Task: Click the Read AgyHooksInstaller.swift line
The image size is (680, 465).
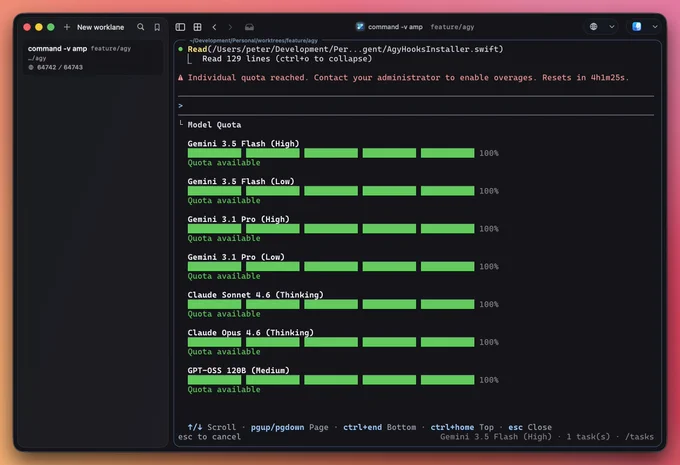Action: coord(345,49)
